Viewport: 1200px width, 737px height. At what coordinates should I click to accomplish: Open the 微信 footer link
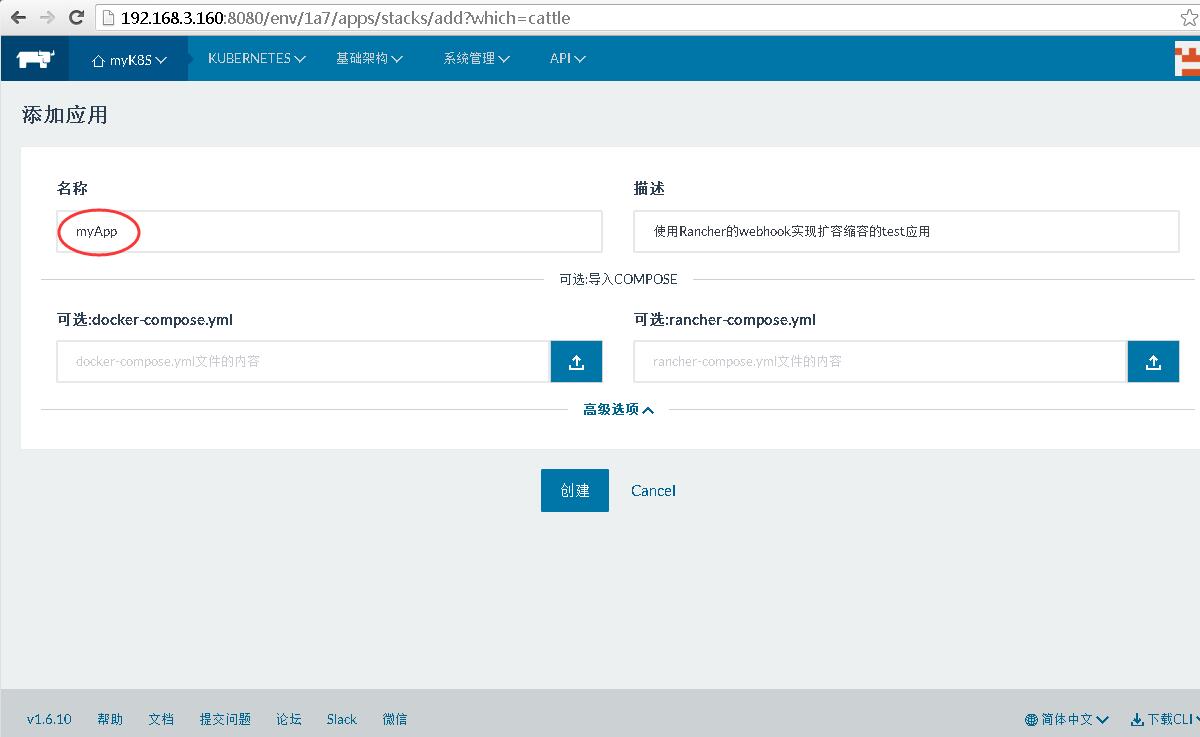pyautogui.click(x=394, y=719)
